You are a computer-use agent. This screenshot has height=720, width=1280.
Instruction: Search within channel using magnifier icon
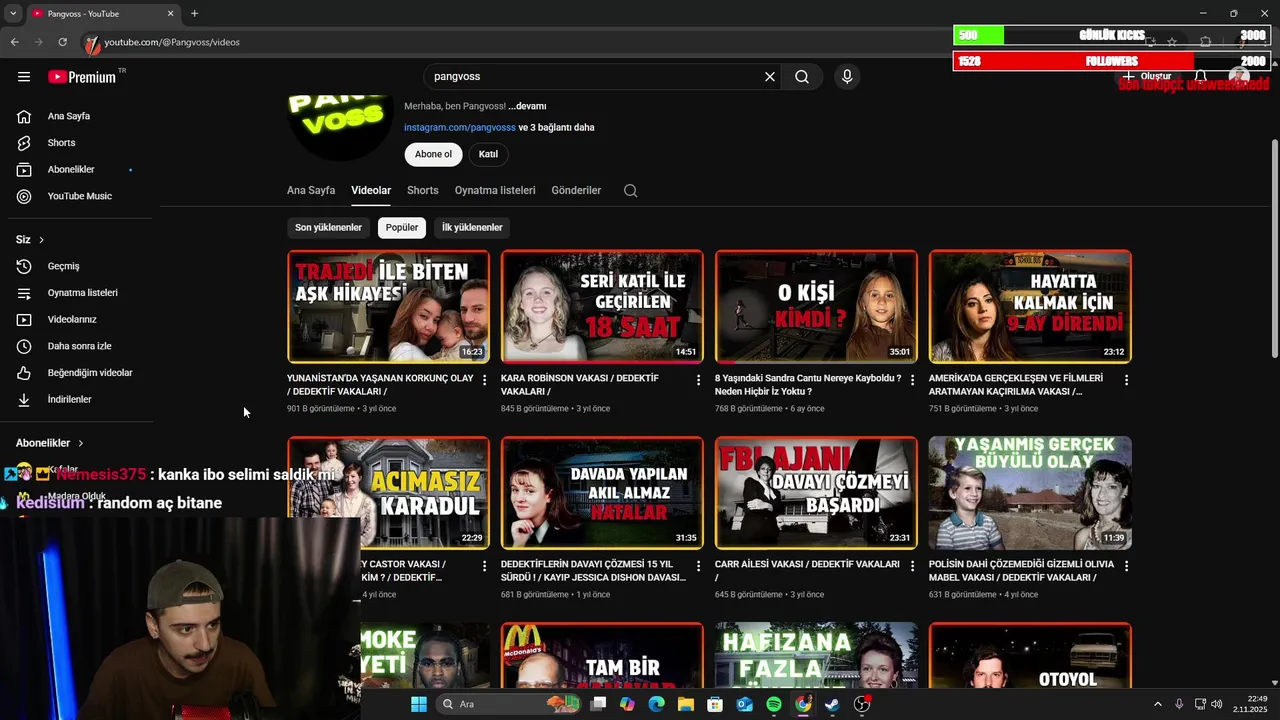pyautogui.click(x=630, y=190)
